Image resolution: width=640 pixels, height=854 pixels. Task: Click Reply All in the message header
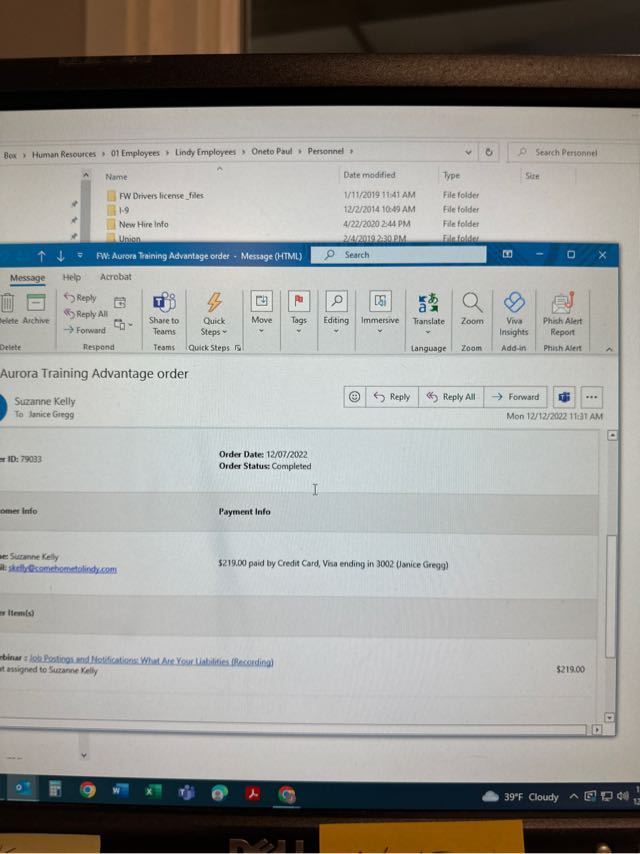(451, 397)
